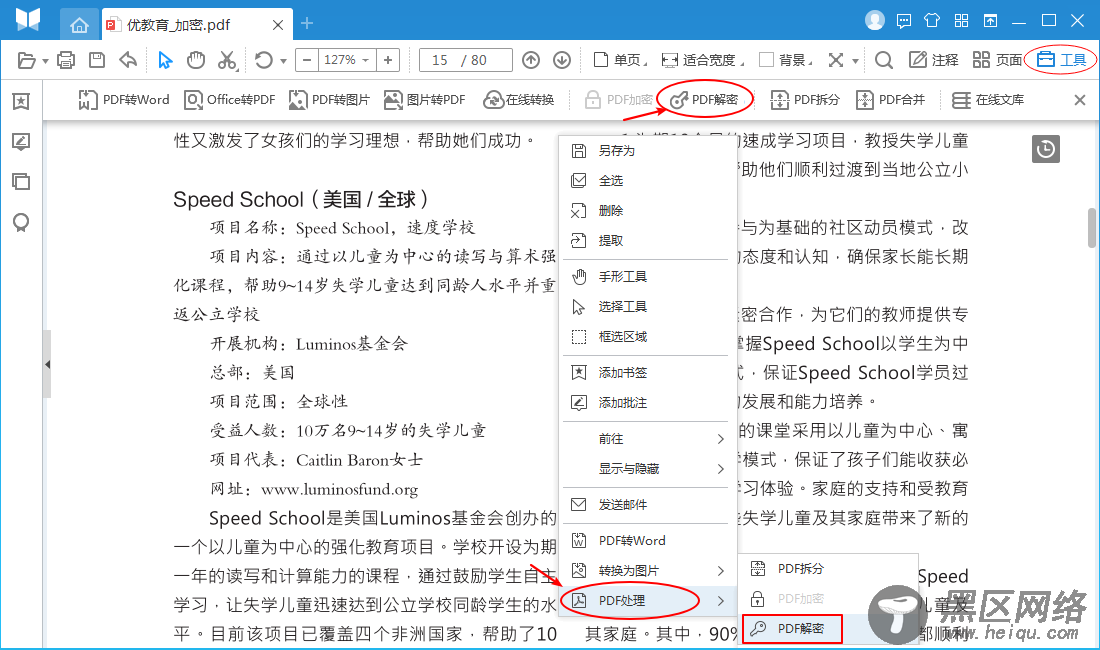The height and width of the screenshot is (650, 1100).
Task: Open 背景 background dropdown
Action: click(786, 60)
